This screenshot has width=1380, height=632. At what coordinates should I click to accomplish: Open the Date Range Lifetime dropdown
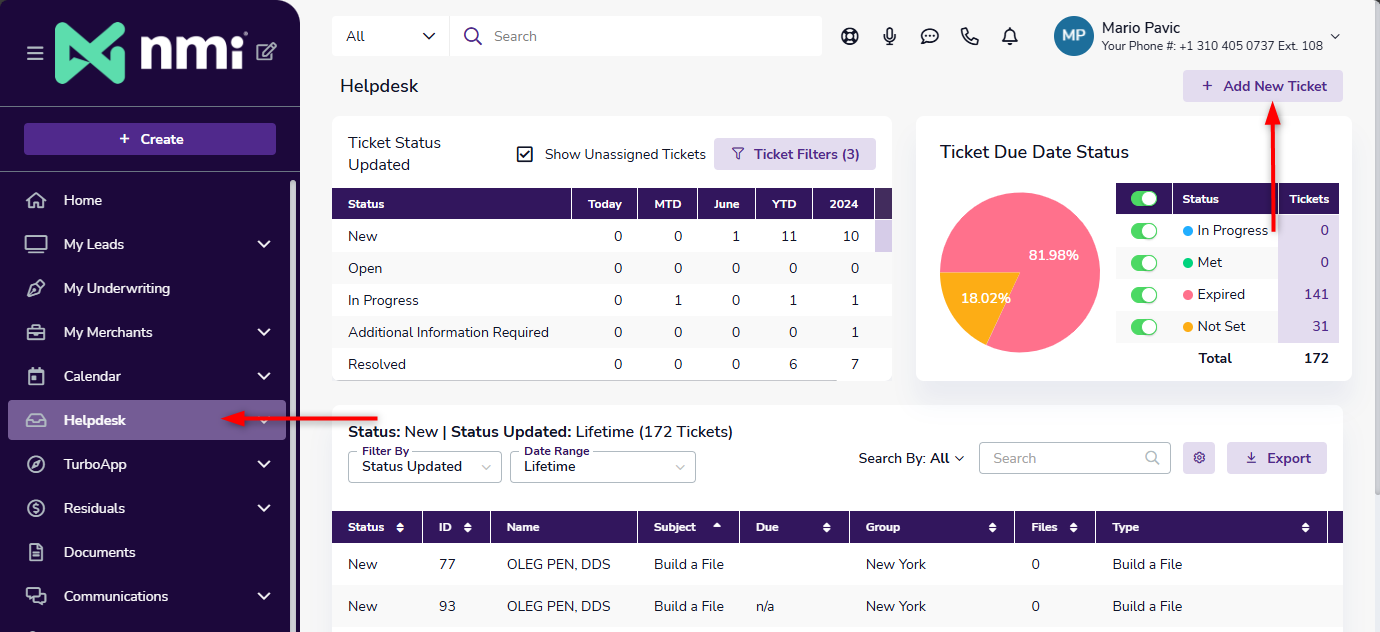pyautogui.click(x=602, y=467)
